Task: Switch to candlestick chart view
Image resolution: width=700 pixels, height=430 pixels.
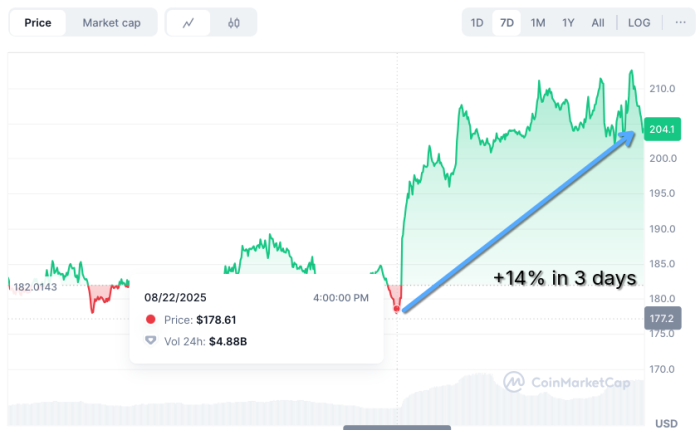Action: pos(233,22)
